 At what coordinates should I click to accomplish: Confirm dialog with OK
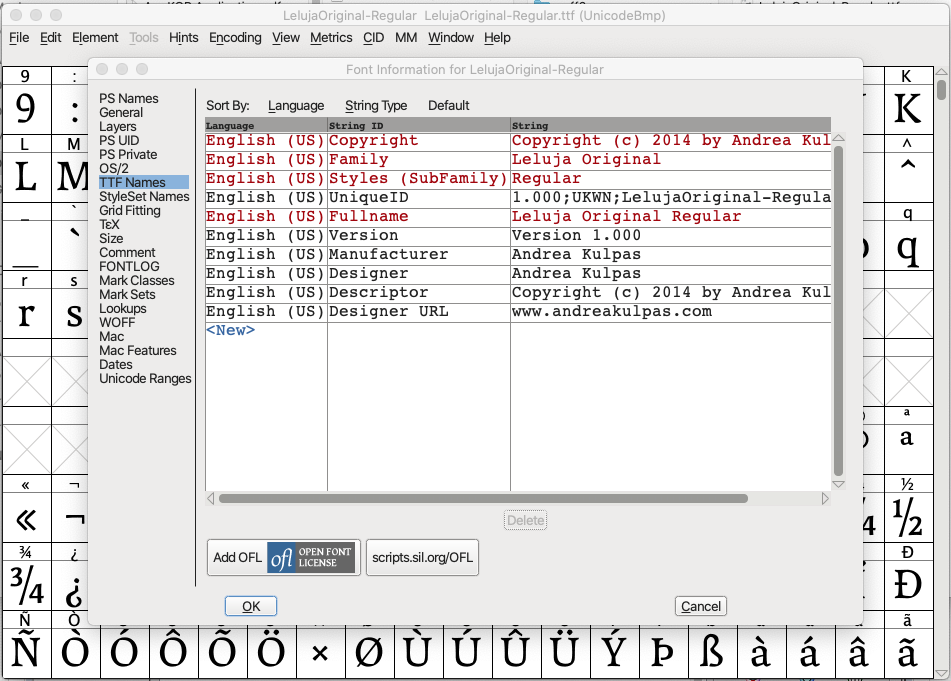coord(251,606)
